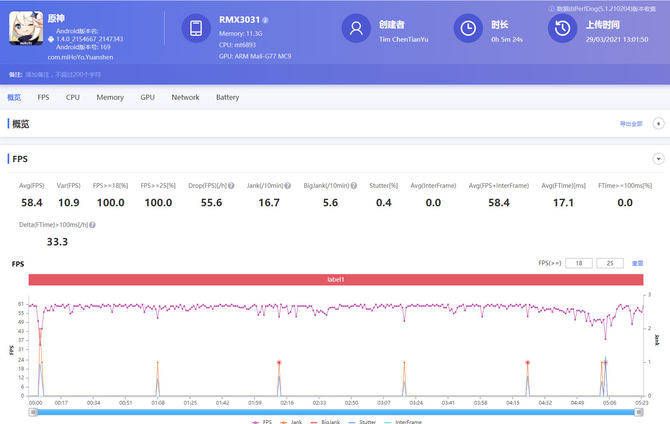Click the blue timeline range bar
Screen dimensions: 670x424
[336, 412]
